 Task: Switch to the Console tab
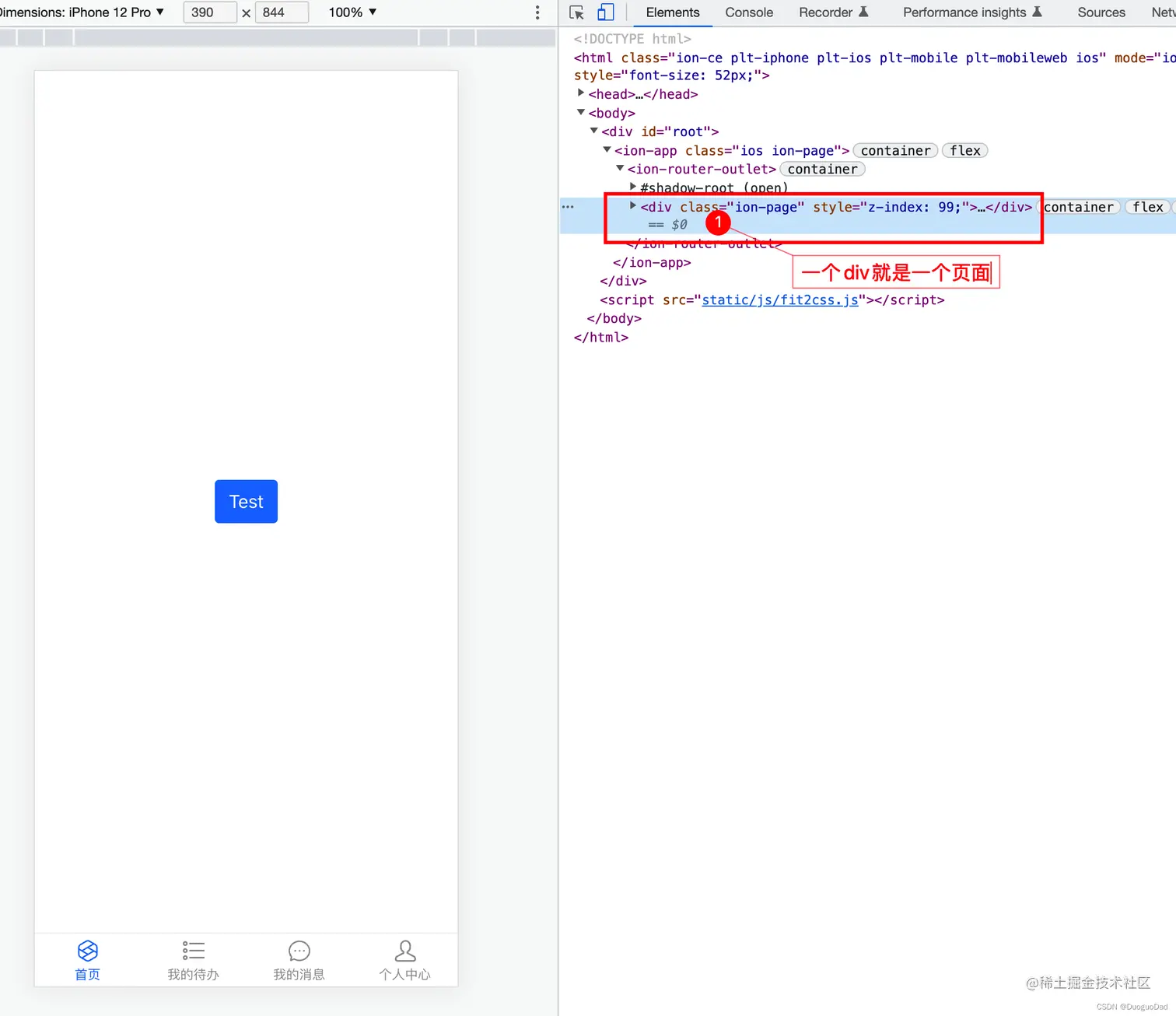coord(749,12)
